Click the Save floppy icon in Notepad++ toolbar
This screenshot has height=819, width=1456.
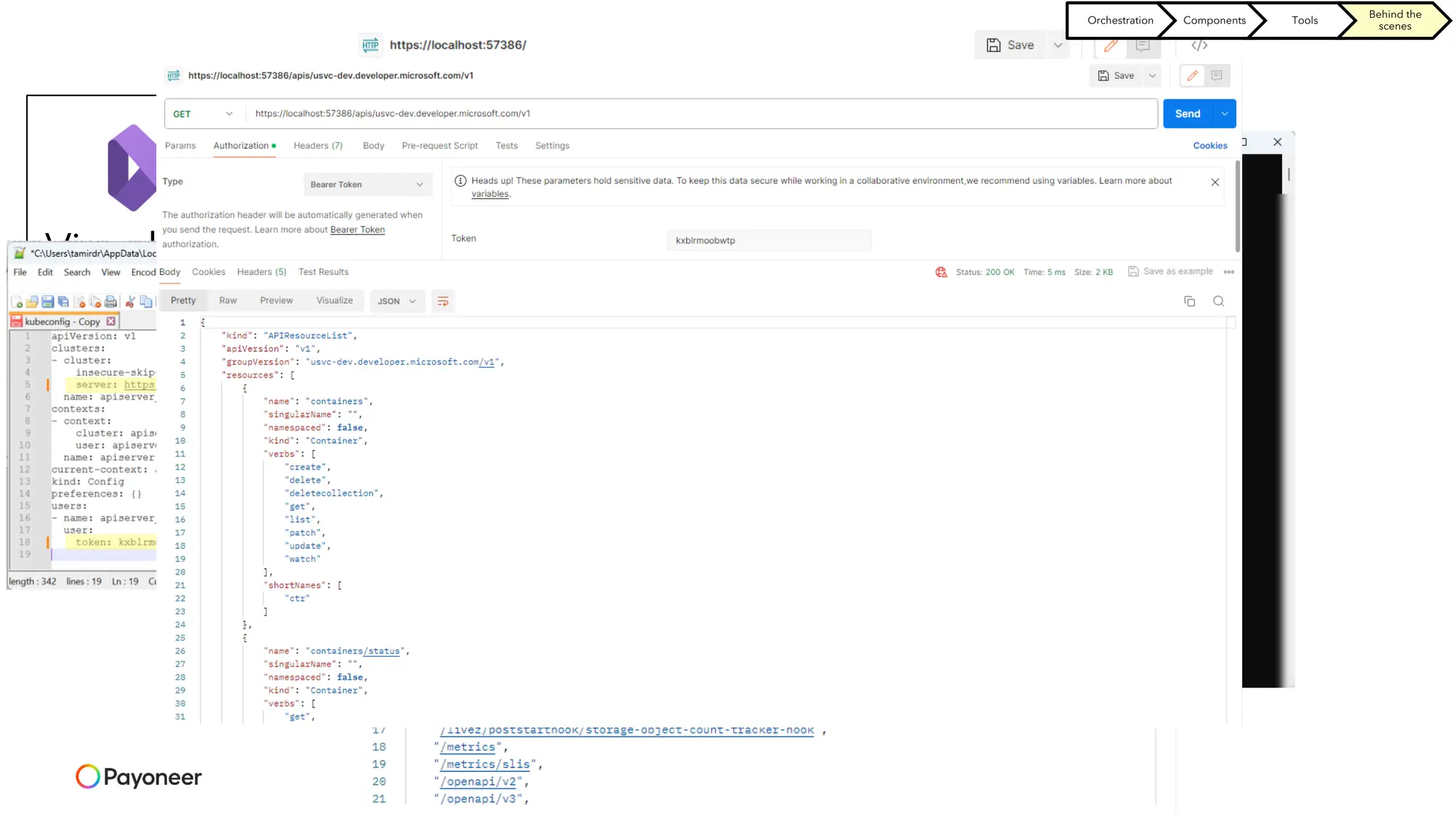tap(48, 302)
